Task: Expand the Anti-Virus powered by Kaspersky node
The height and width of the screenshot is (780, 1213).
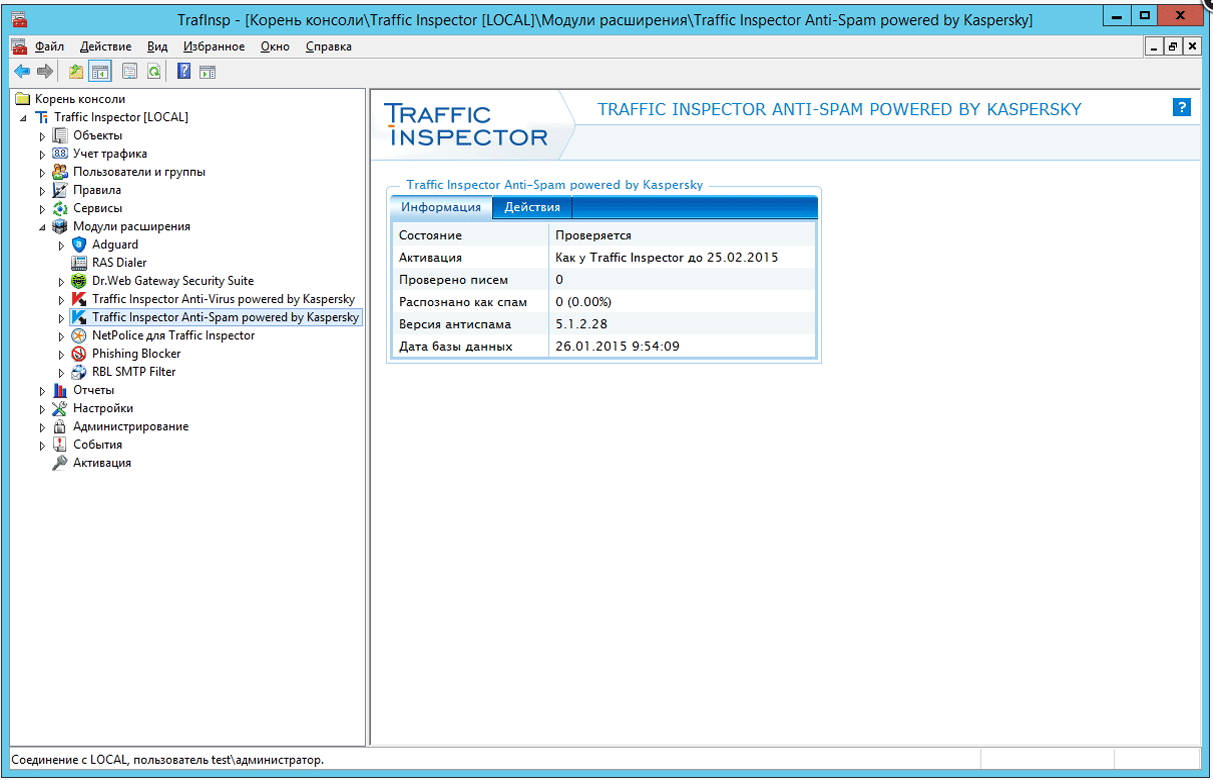Action: click(62, 299)
